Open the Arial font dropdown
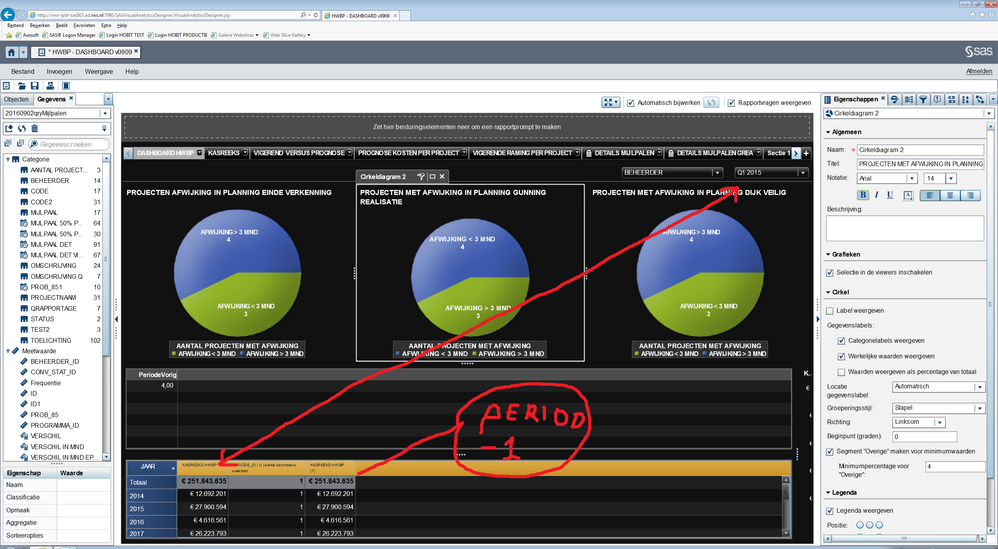 [912, 179]
